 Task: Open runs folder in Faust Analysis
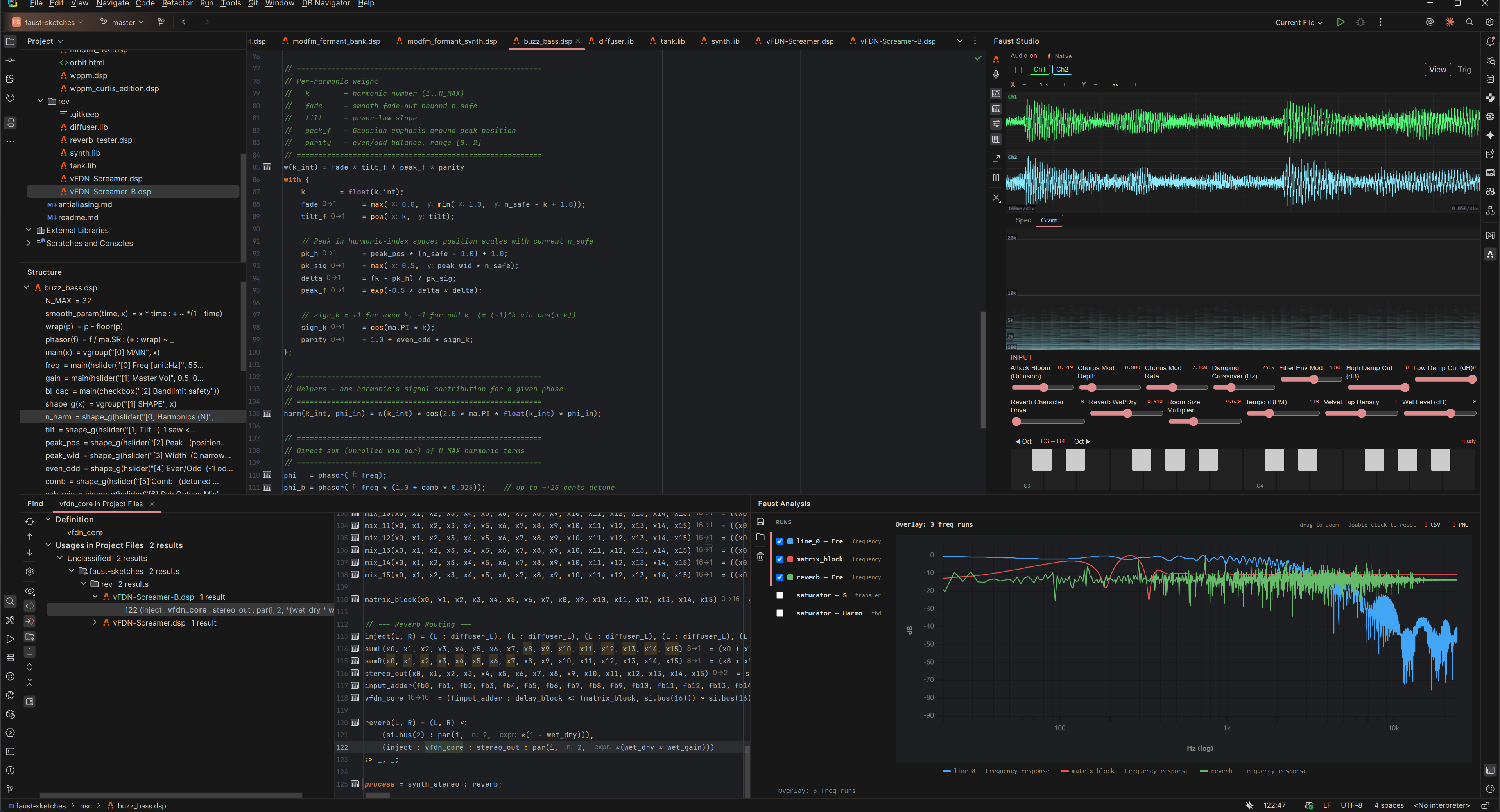pyautogui.click(x=760, y=537)
